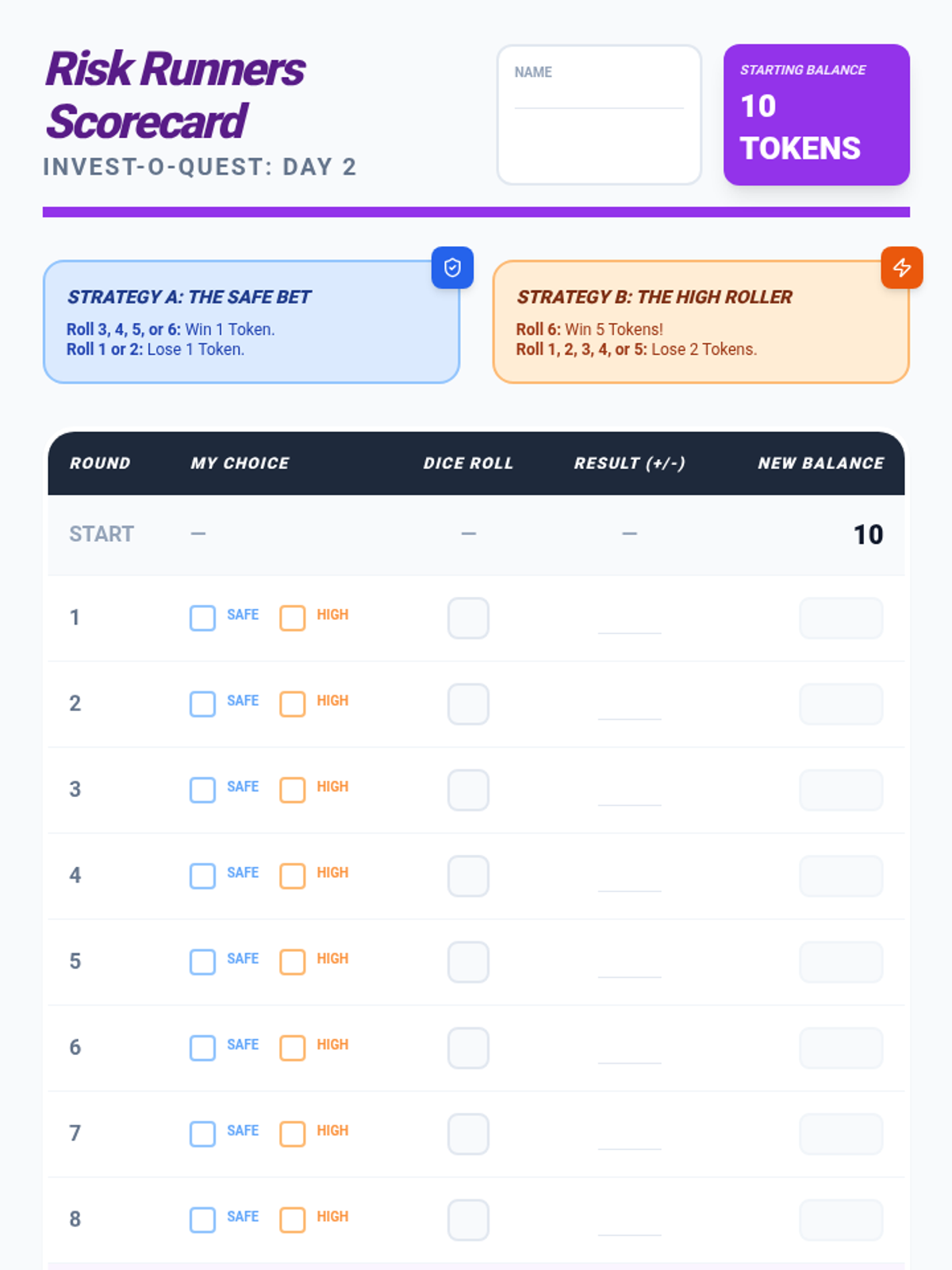
Task: Select the round 5 dice roll box
Action: click(x=468, y=962)
